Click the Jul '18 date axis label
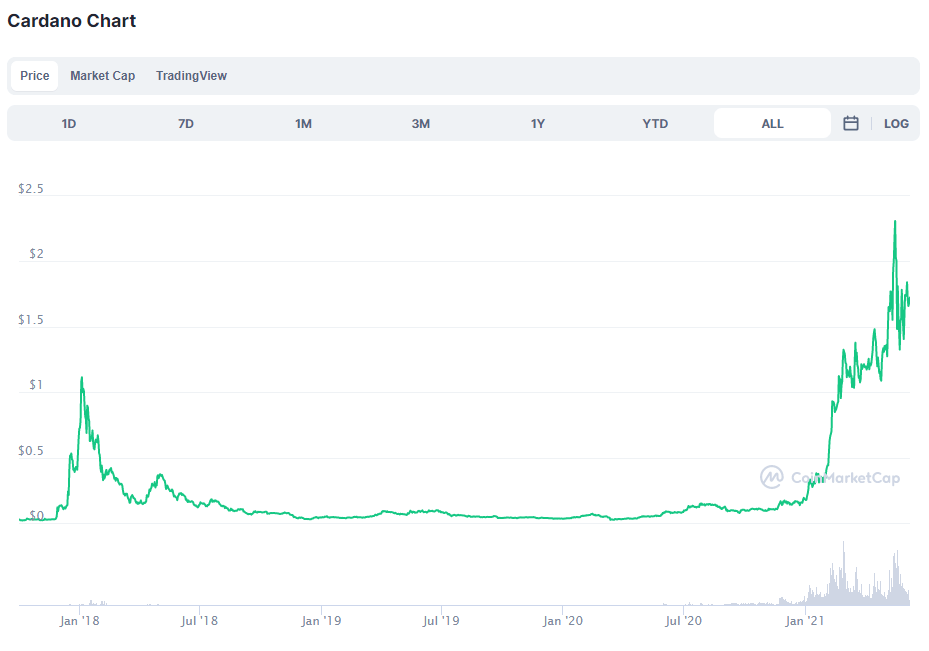 (200, 621)
